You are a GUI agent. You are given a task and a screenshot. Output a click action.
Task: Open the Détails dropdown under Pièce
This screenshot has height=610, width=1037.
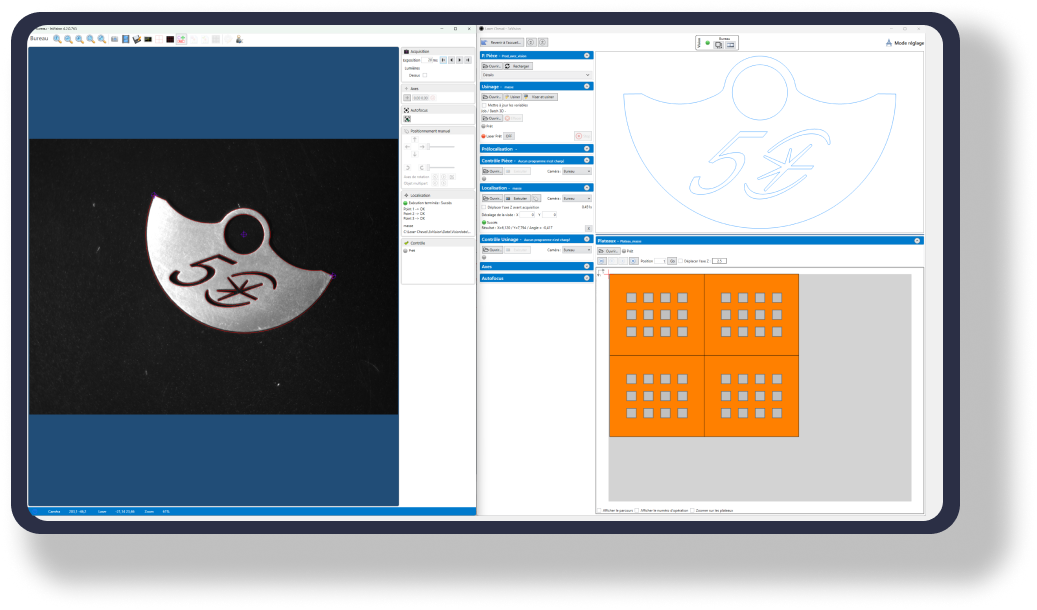pyautogui.click(x=536, y=75)
